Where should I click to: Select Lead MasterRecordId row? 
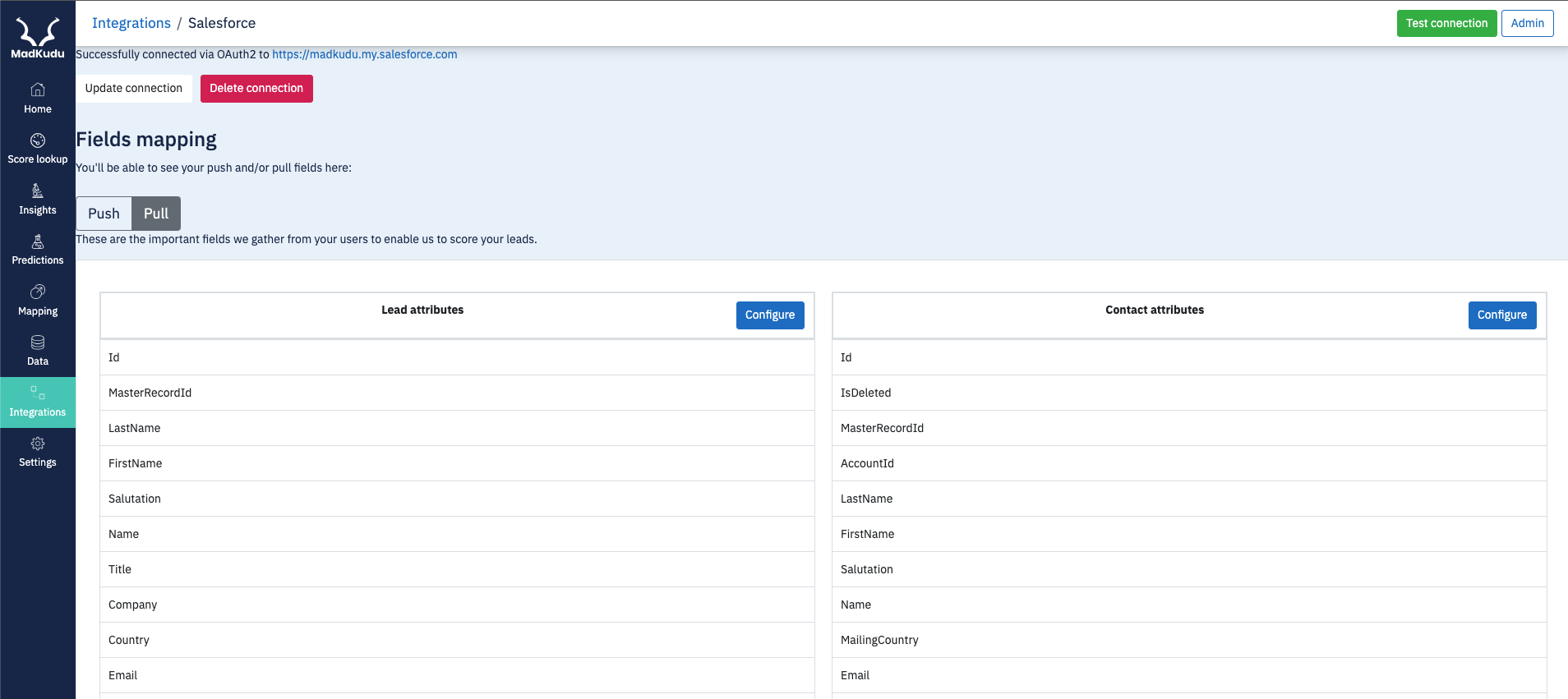click(457, 393)
